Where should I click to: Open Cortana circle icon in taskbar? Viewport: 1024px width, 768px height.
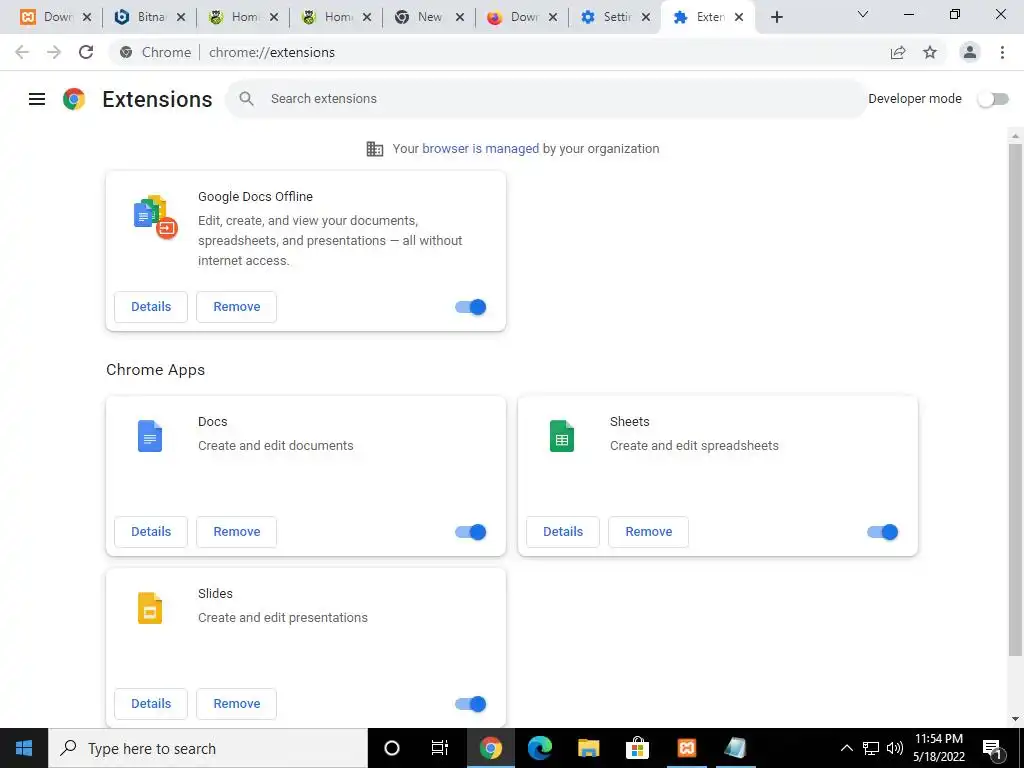(392, 748)
